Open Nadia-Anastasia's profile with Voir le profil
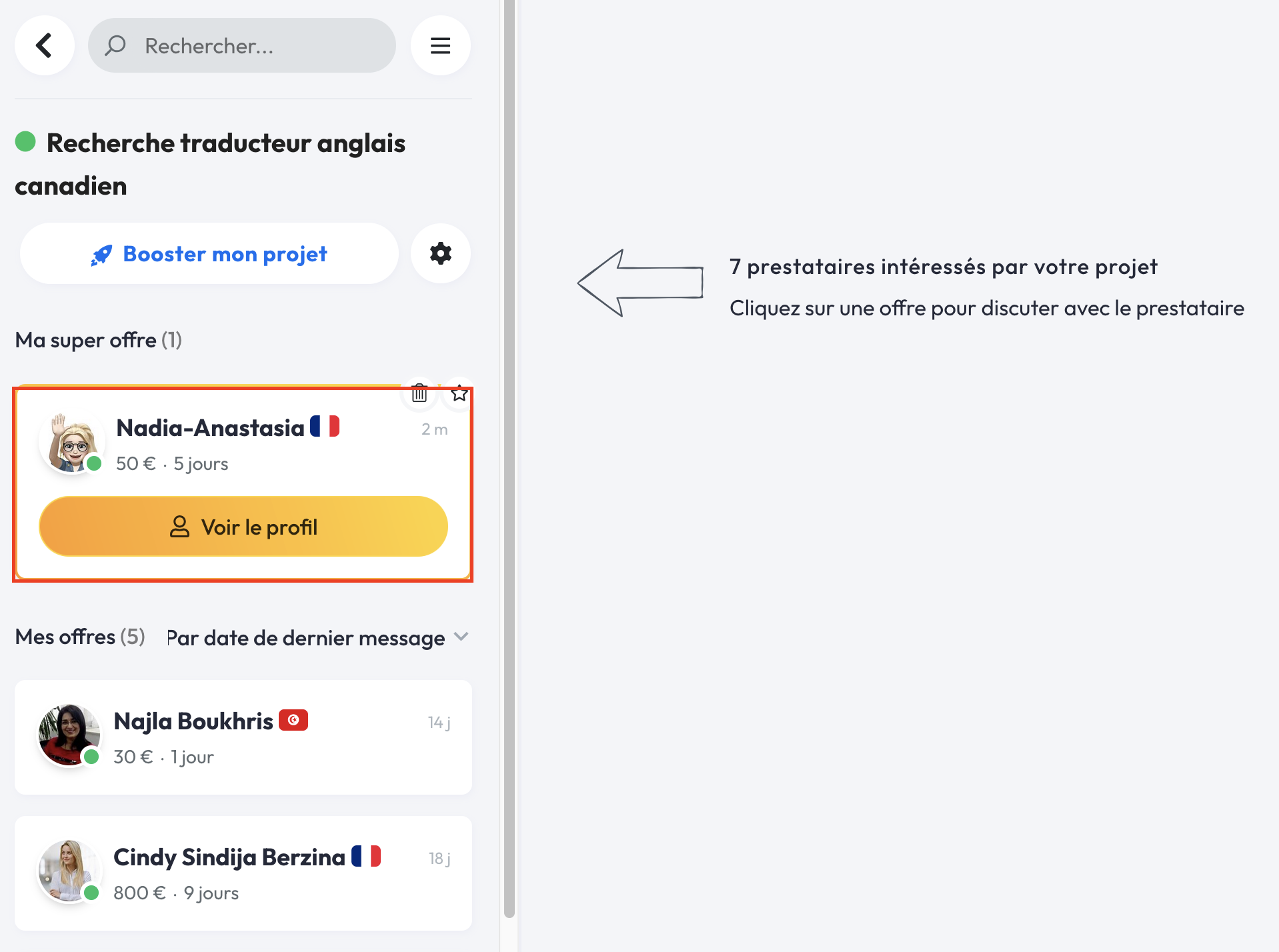This screenshot has width=1279, height=952. pos(243,527)
